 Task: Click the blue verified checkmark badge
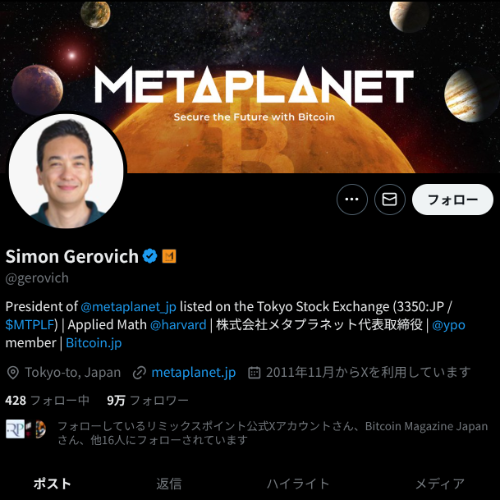pos(150,256)
